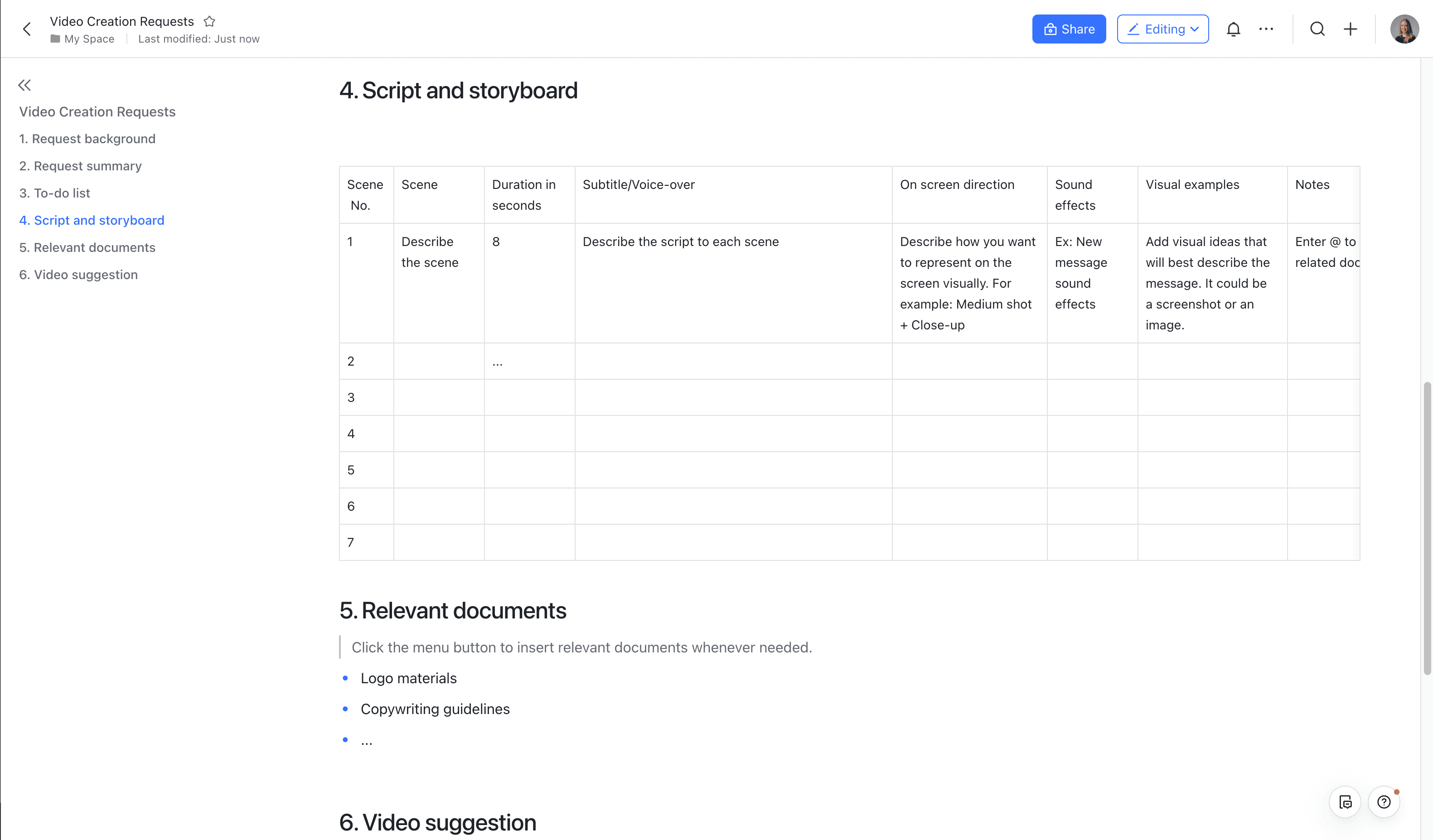The height and width of the screenshot is (840, 1433).
Task: Open the notifications bell
Action: 1233,29
